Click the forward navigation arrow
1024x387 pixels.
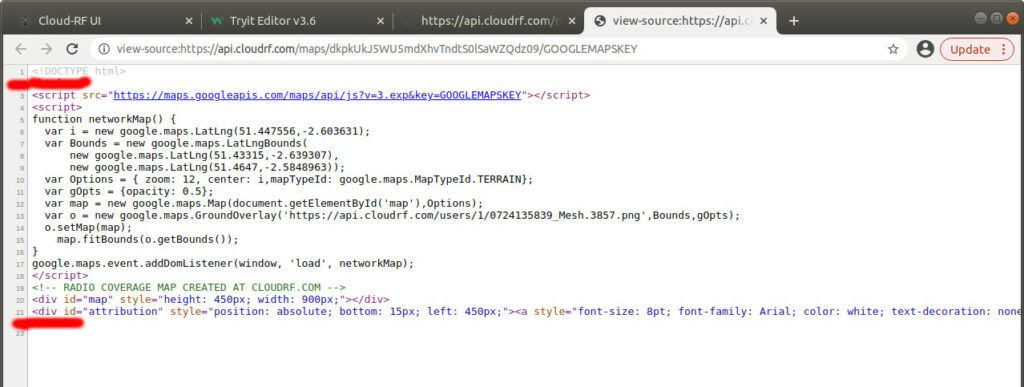46,49
